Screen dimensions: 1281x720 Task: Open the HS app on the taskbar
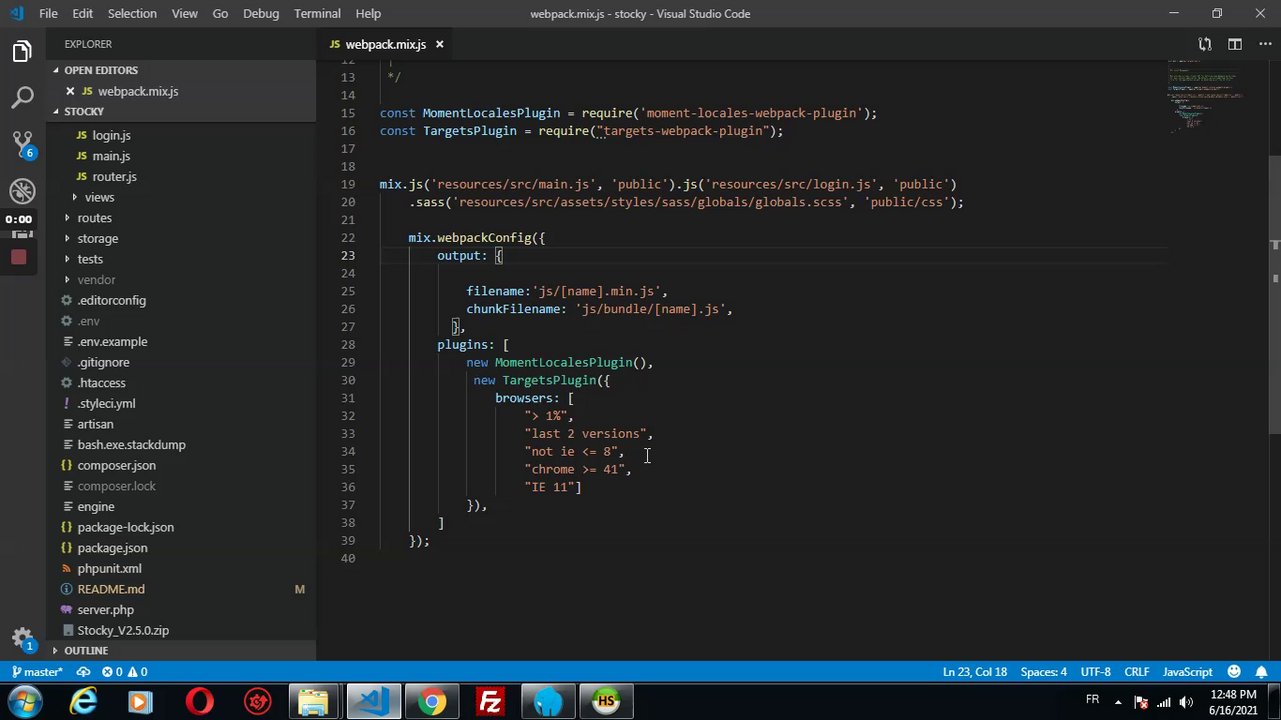[x=606, y=702]
